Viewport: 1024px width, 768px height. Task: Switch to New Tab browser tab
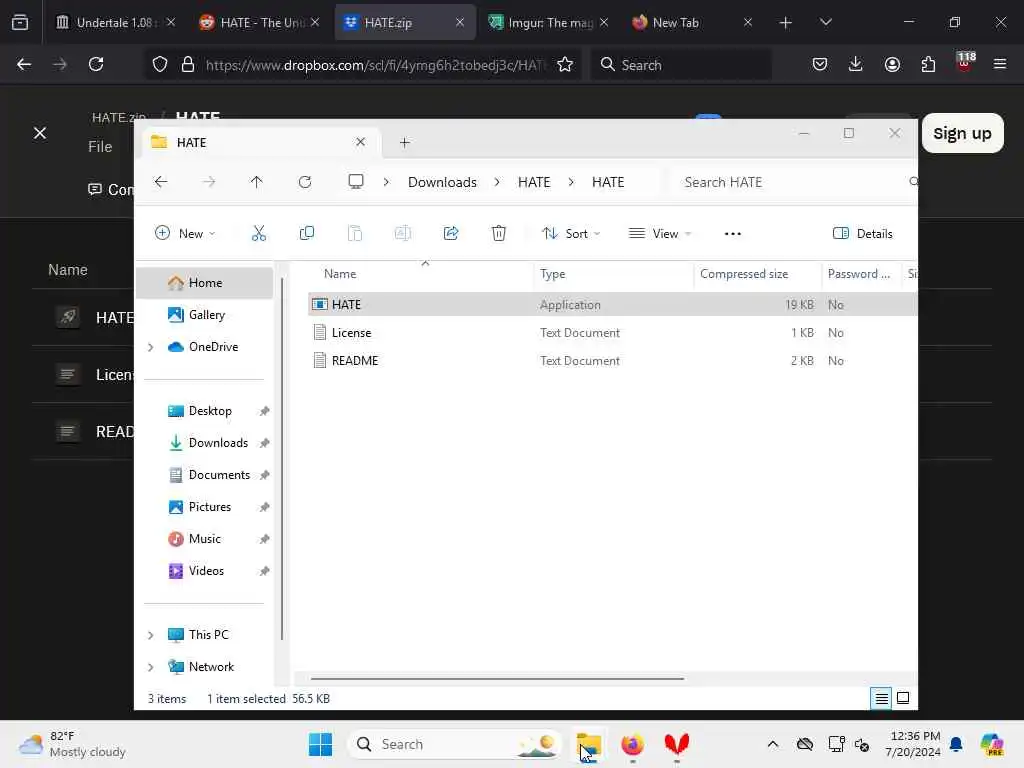[x=692, y=22]
